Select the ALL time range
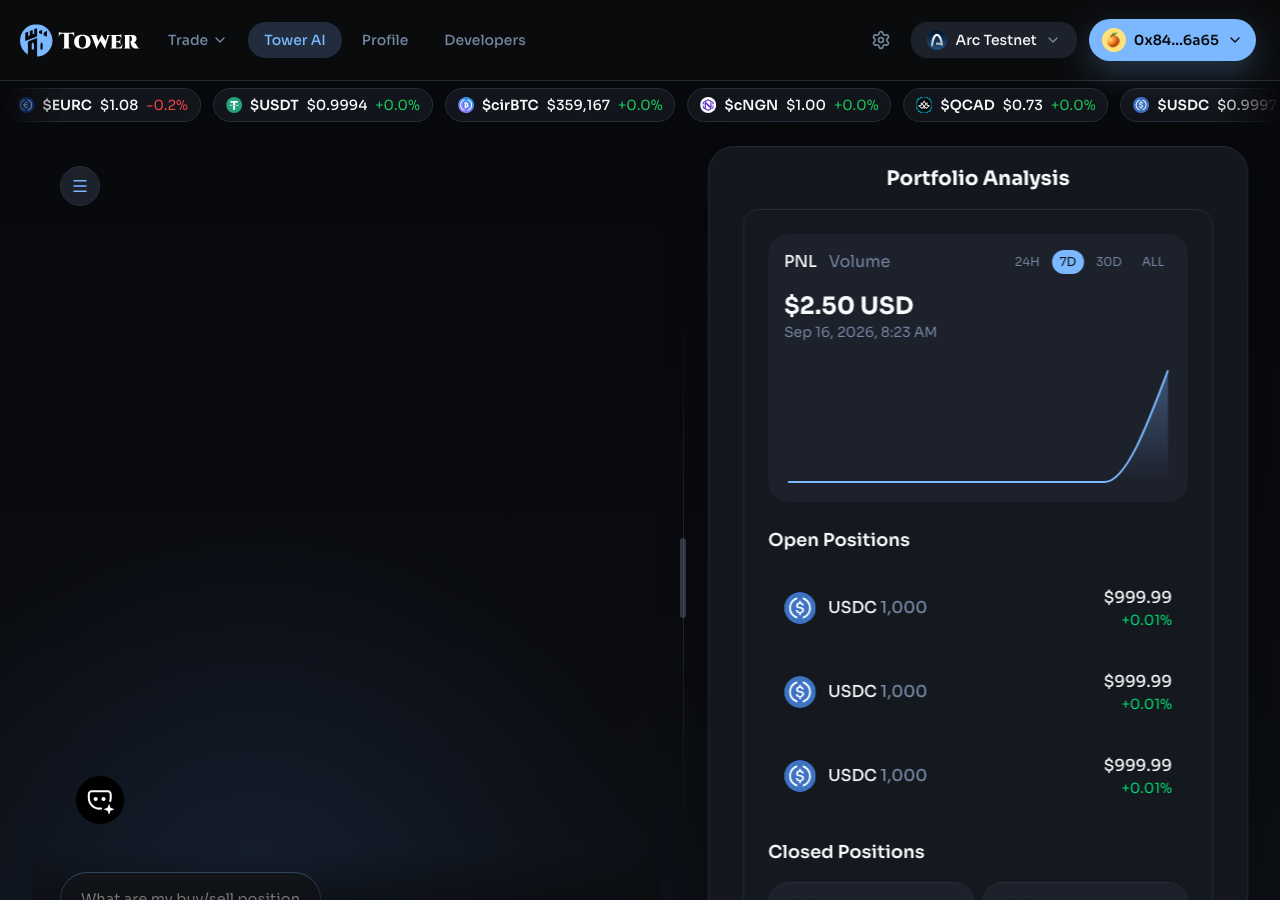The width and height of the screenshot is (1280, 900). click(x=1153, y=262)
